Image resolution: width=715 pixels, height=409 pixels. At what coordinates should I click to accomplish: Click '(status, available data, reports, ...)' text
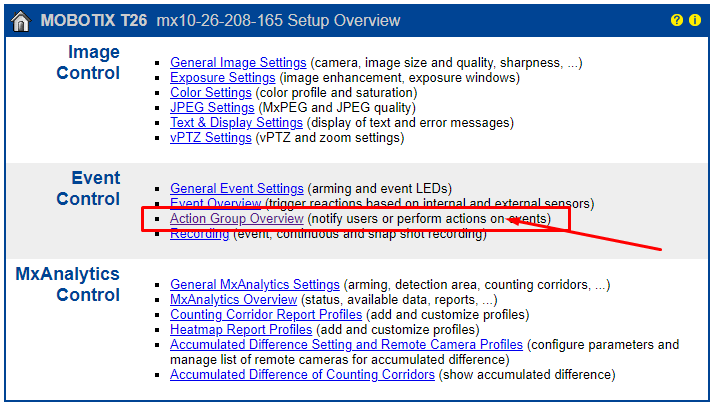[399, 300]
